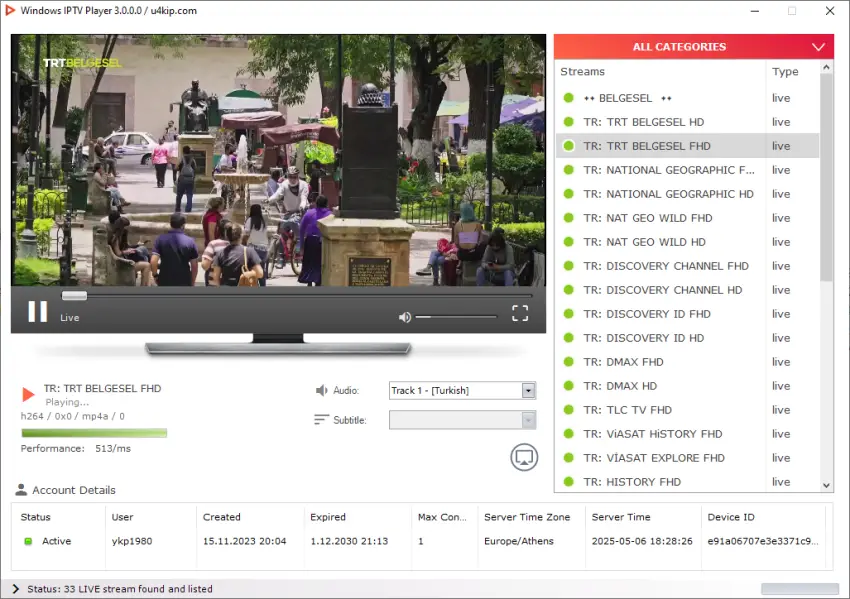Click the User column header
Viewport: 850px width, 599px height.
tap(151, 517)
